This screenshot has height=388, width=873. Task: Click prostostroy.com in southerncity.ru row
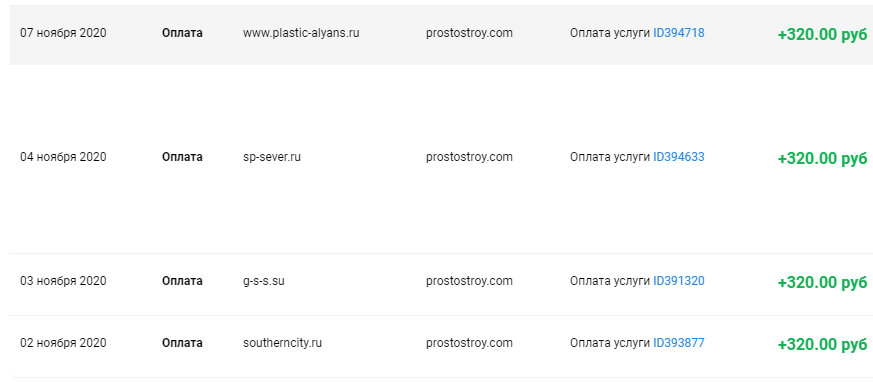tap(469, 343)
